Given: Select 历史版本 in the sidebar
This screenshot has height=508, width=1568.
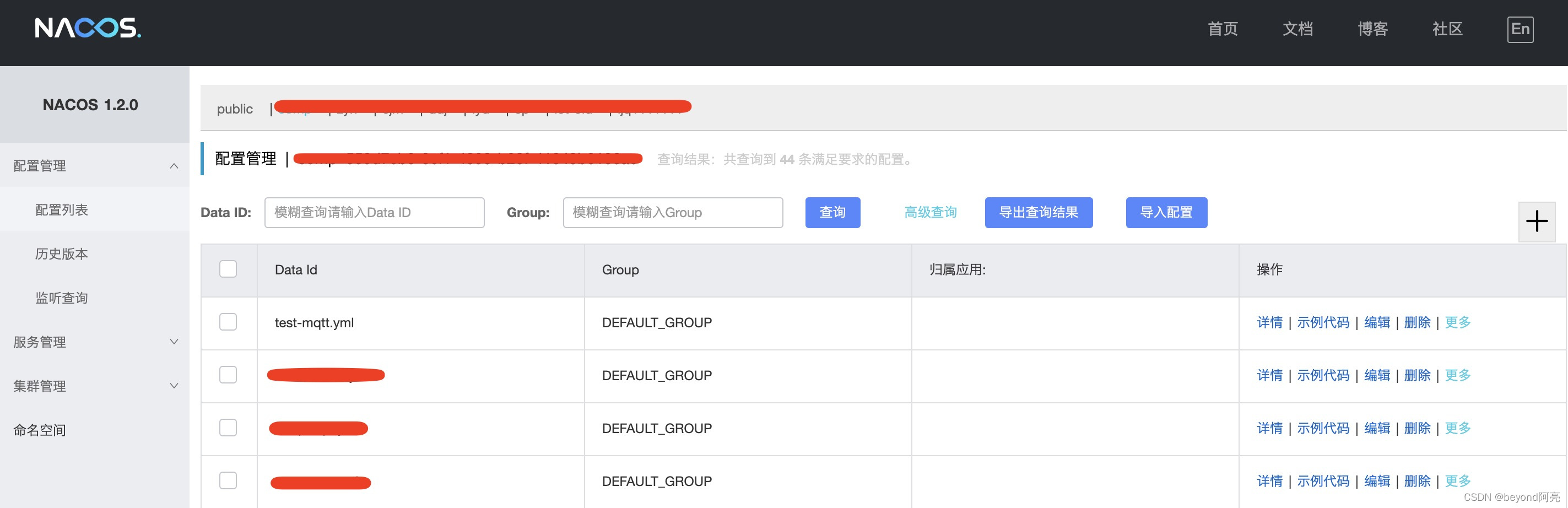Looking at the screenshot, I should click(94, 253).
